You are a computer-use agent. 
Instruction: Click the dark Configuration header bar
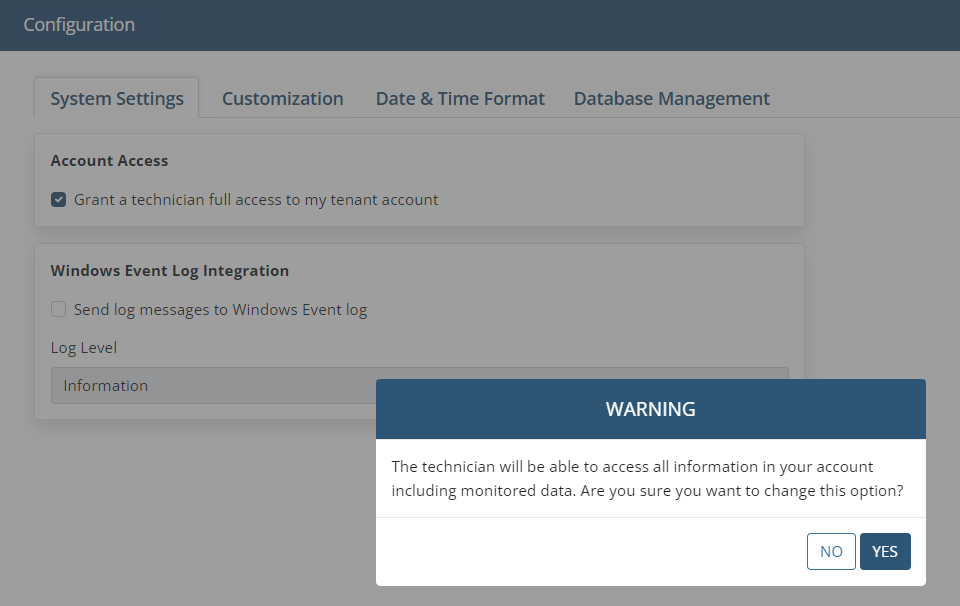click(x=480, y=25)
